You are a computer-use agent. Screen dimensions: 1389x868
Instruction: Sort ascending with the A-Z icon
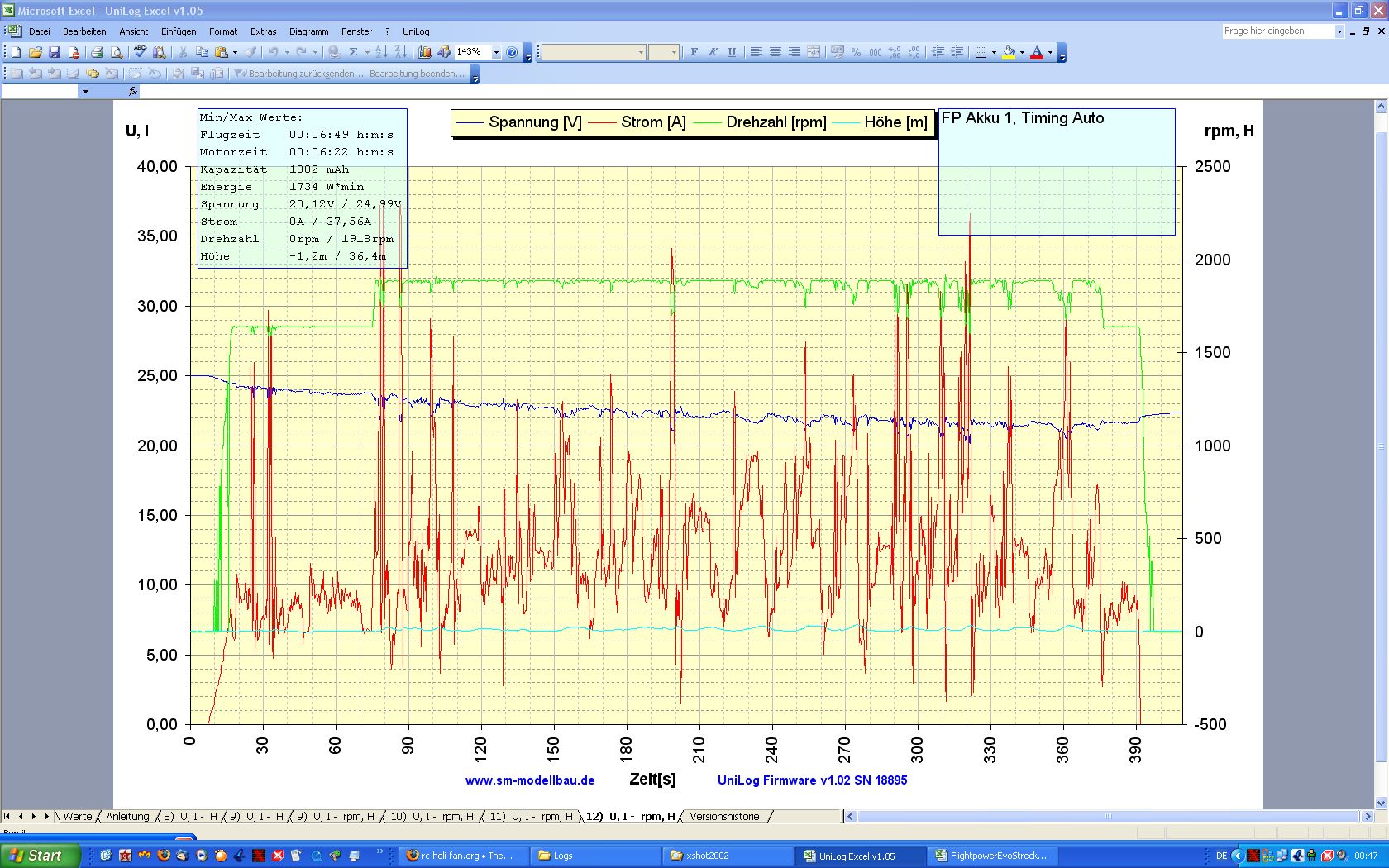pos(381,52)
